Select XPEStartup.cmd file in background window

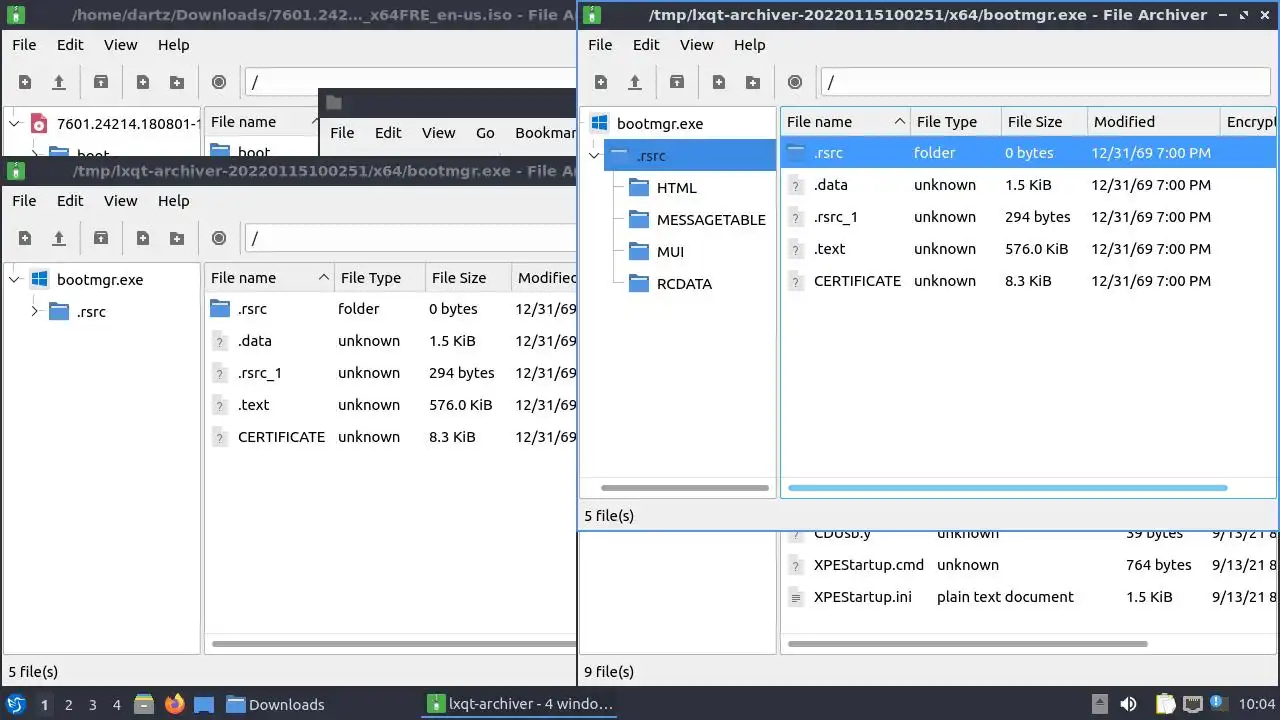point(1028,565)
